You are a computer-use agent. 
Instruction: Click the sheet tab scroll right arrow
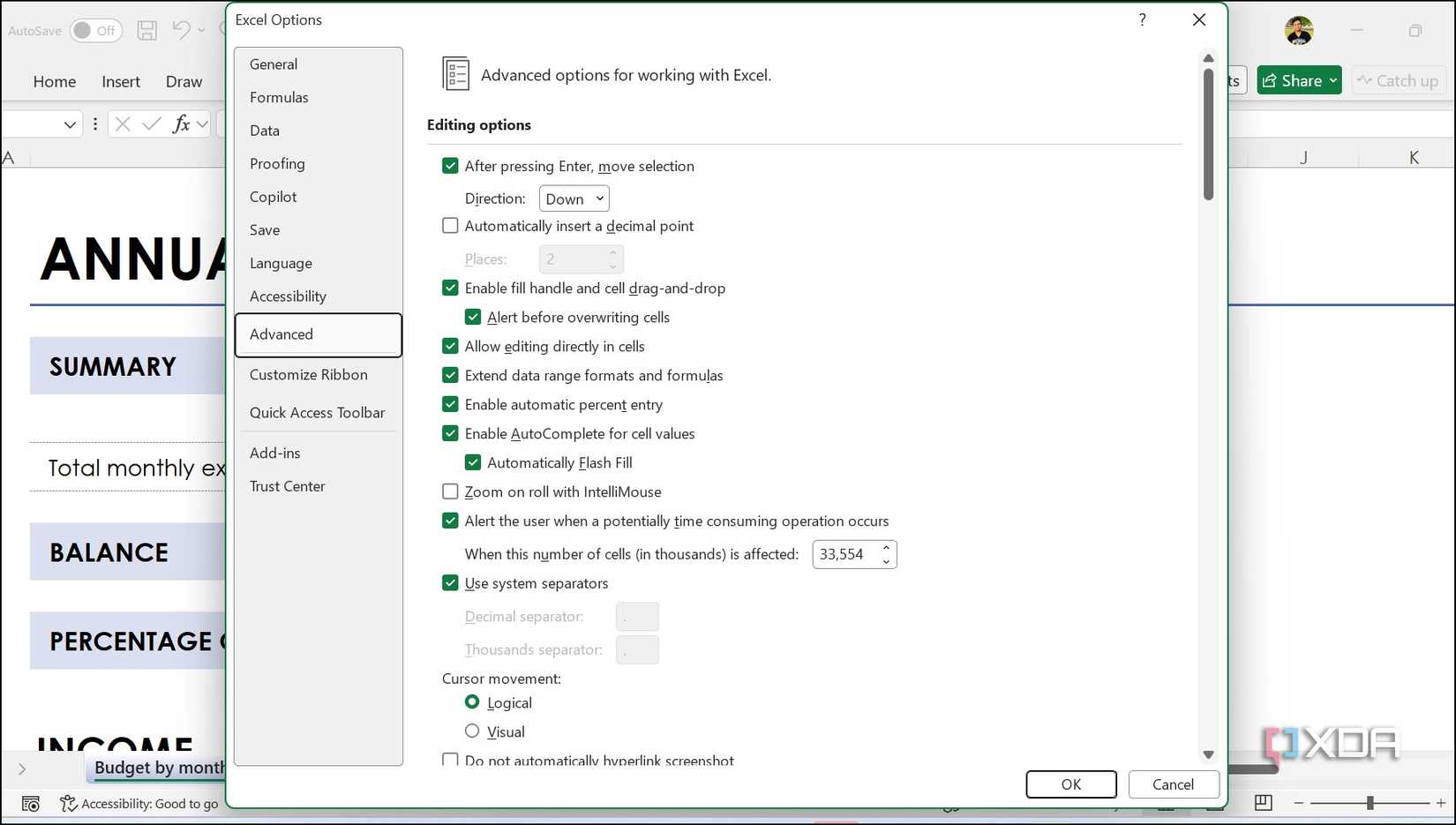pyautogui.click(x=22, y=769)
